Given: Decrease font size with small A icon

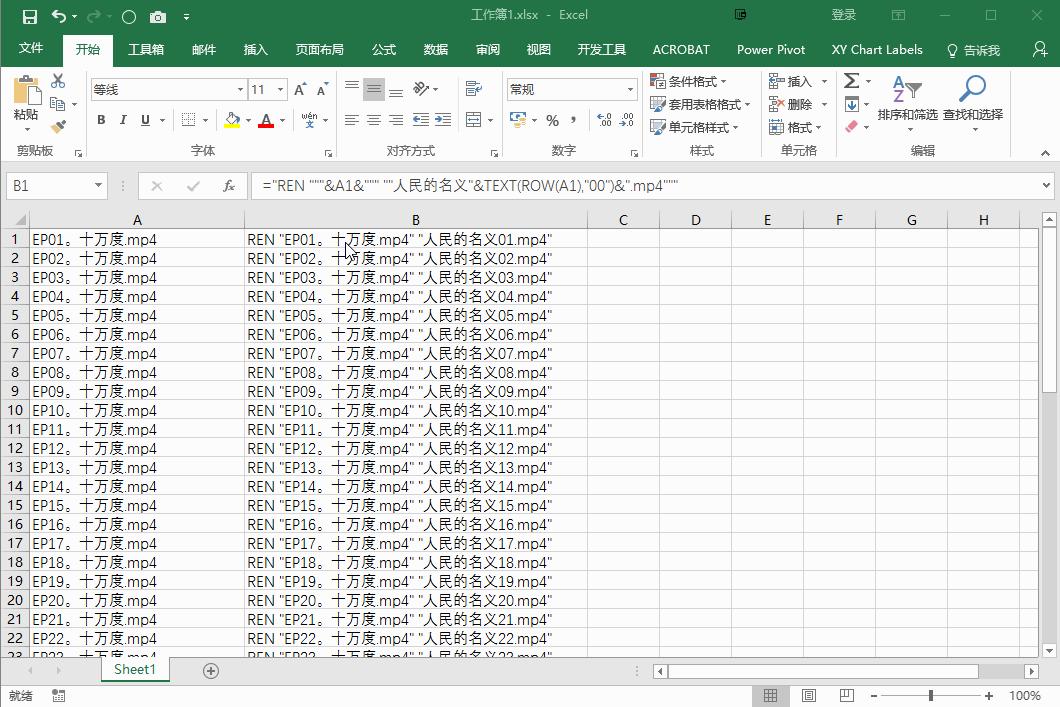Looking at the screenshot, I should [322, 89].
